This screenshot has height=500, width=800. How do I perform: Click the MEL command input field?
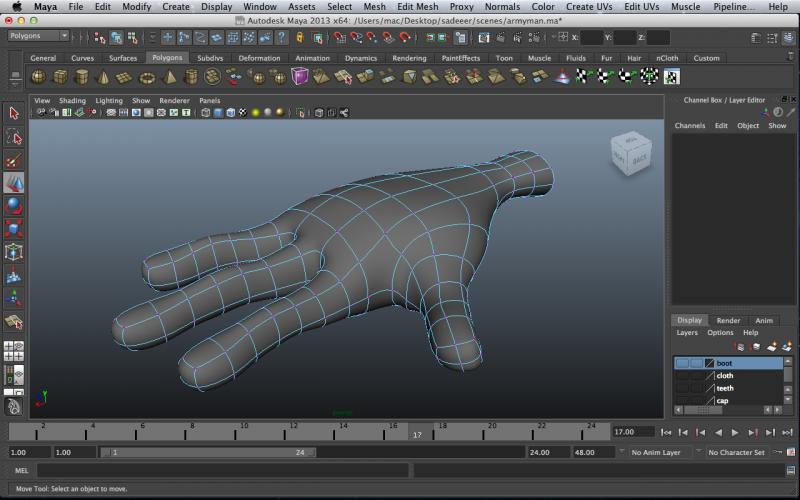point(222,470)
